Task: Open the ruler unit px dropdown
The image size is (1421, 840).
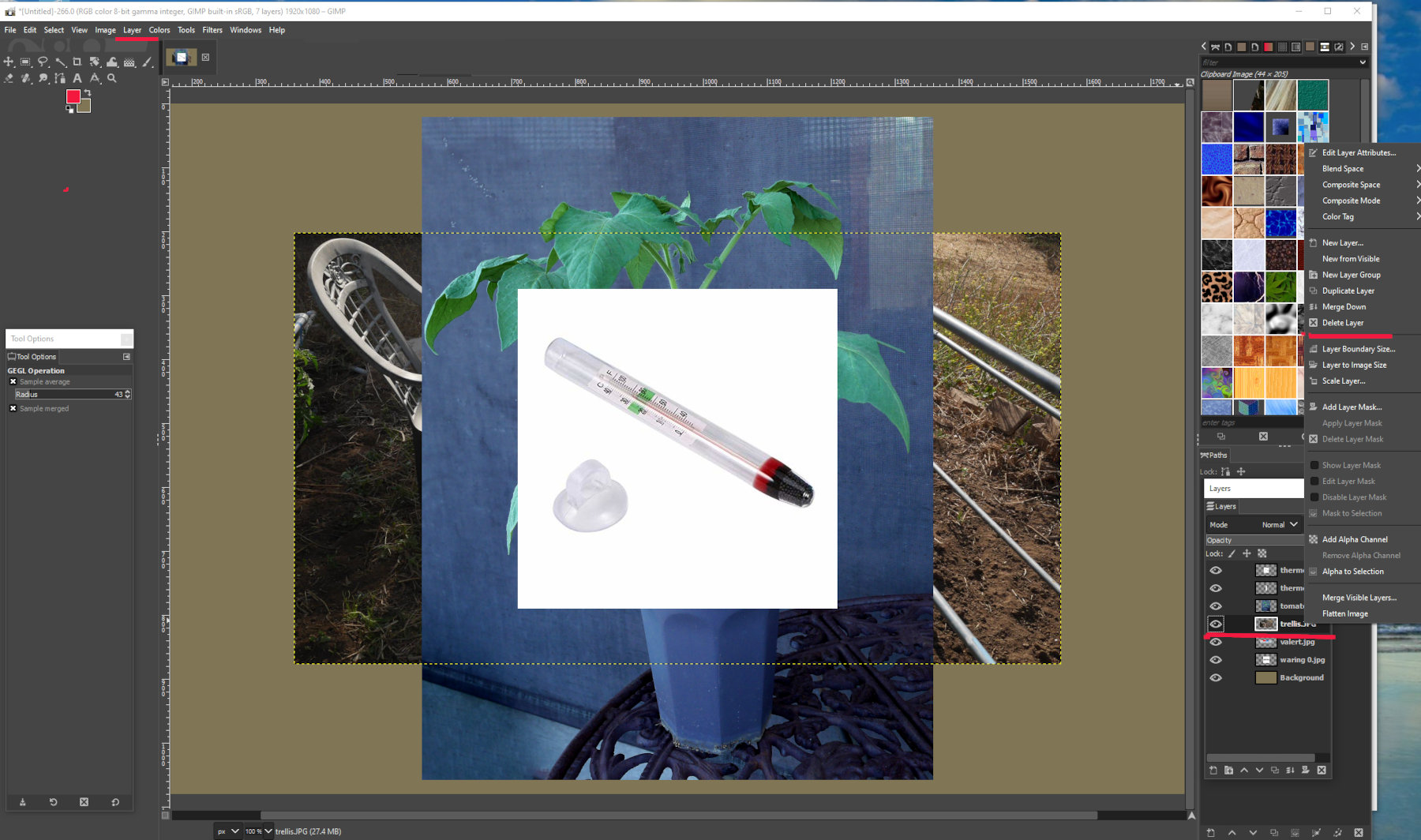Action: [x=228, y=831]
